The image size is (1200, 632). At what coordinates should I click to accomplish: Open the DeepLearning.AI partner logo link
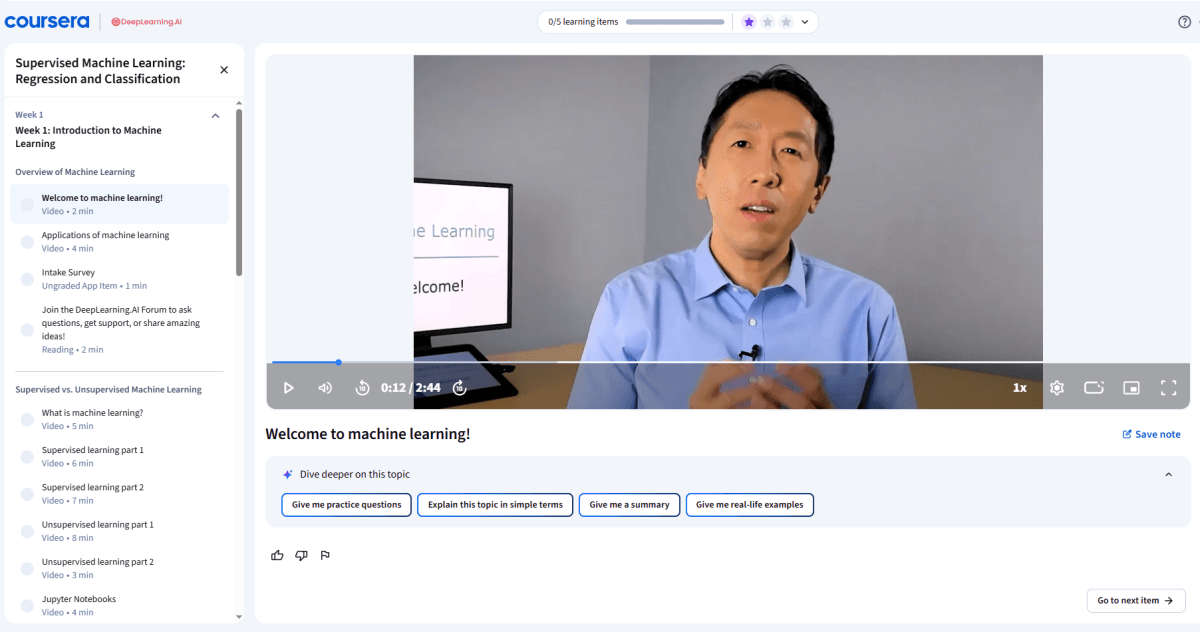click(146, 21)
